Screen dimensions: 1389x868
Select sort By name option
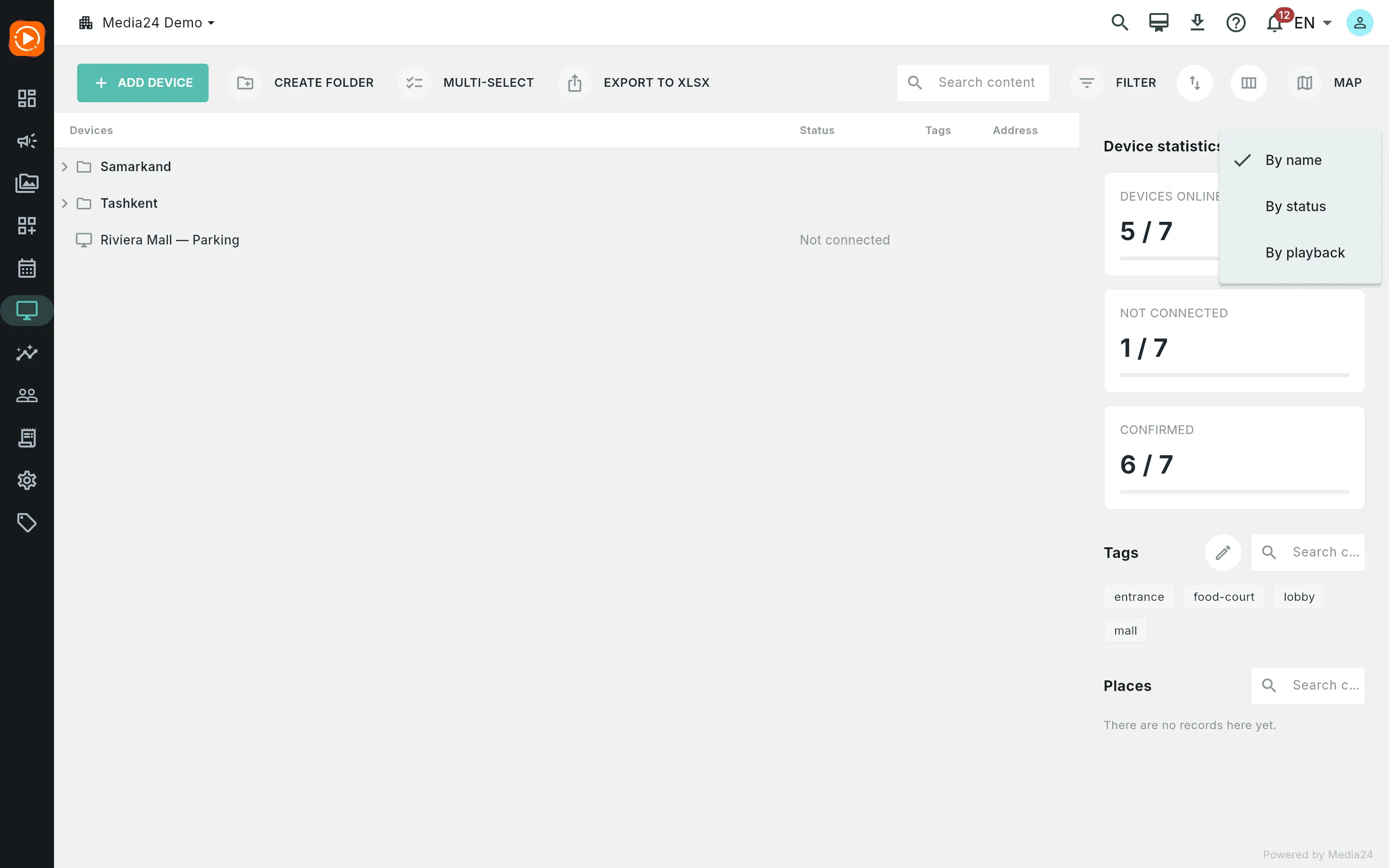[x=1300, y=160]
